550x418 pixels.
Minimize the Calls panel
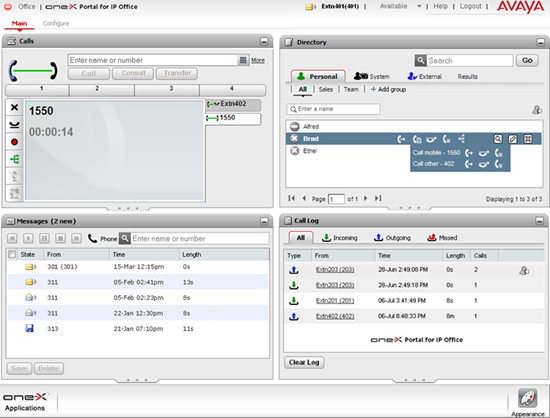pyautogui.click(x=264, y=41)
